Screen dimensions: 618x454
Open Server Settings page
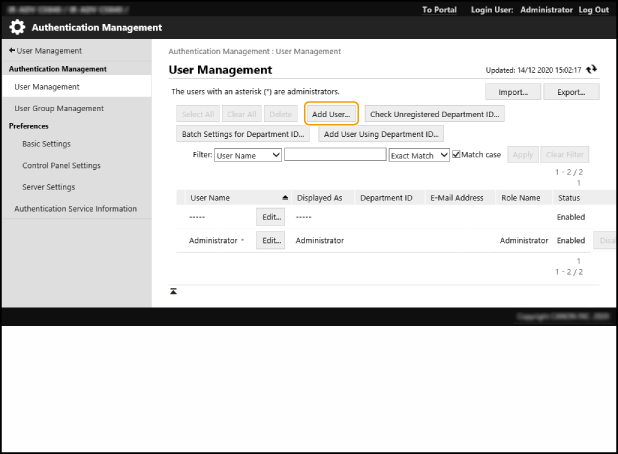click(48, 187)
